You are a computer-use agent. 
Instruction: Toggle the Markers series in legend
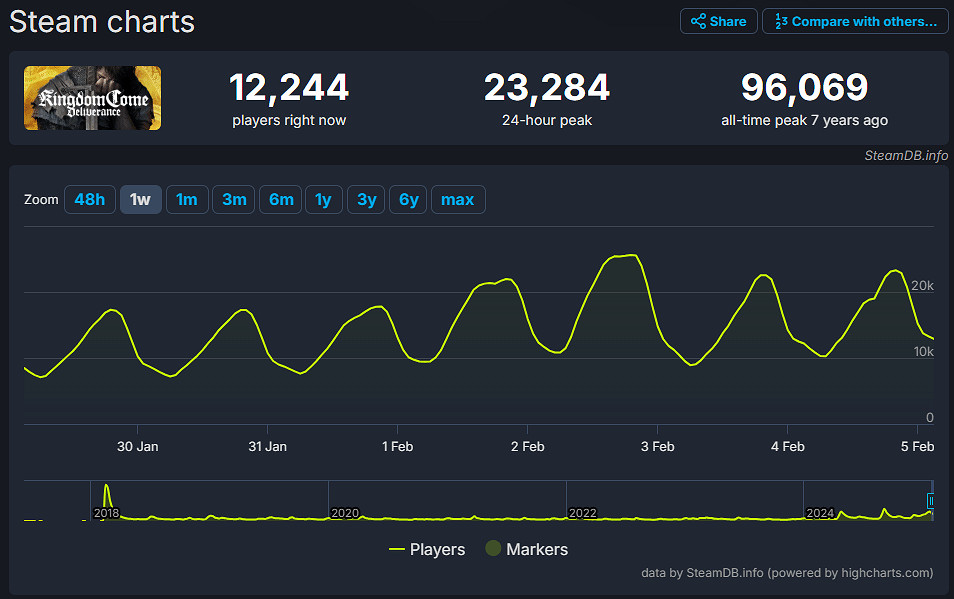pyautogui.click(x=536, y=549)
